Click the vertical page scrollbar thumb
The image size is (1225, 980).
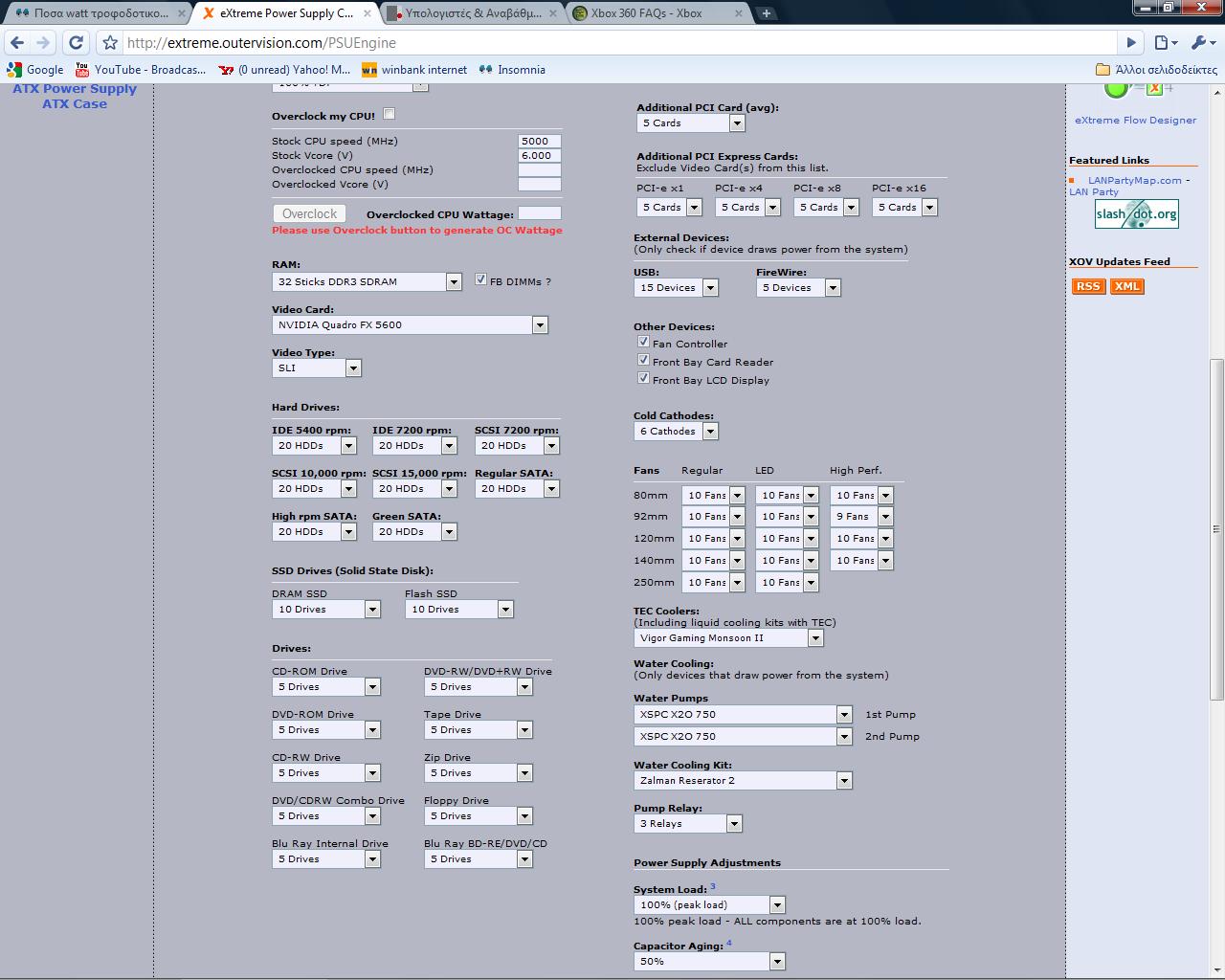tap(1216, 529)
